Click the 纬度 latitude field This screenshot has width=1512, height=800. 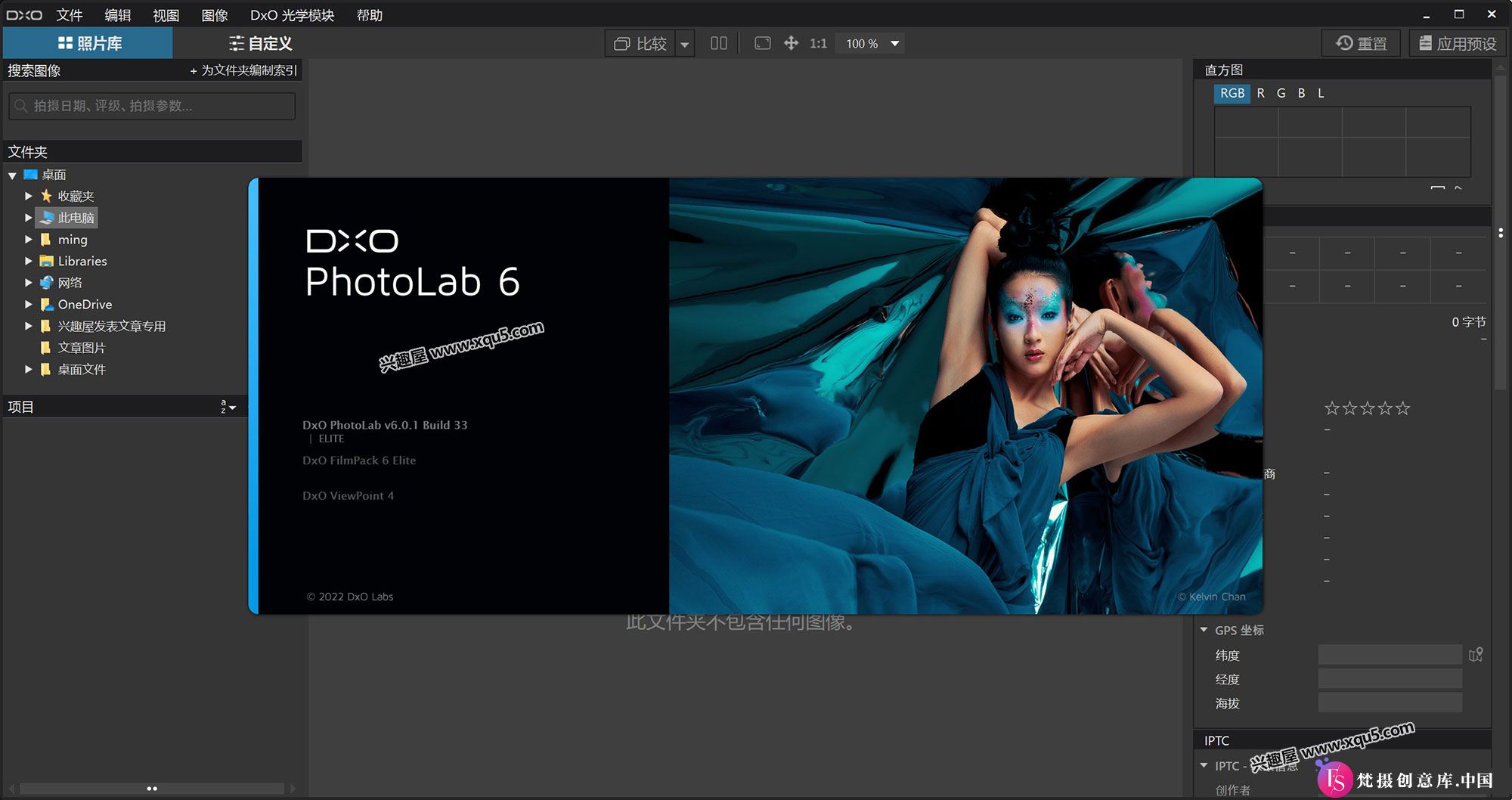pos(1390,655)
